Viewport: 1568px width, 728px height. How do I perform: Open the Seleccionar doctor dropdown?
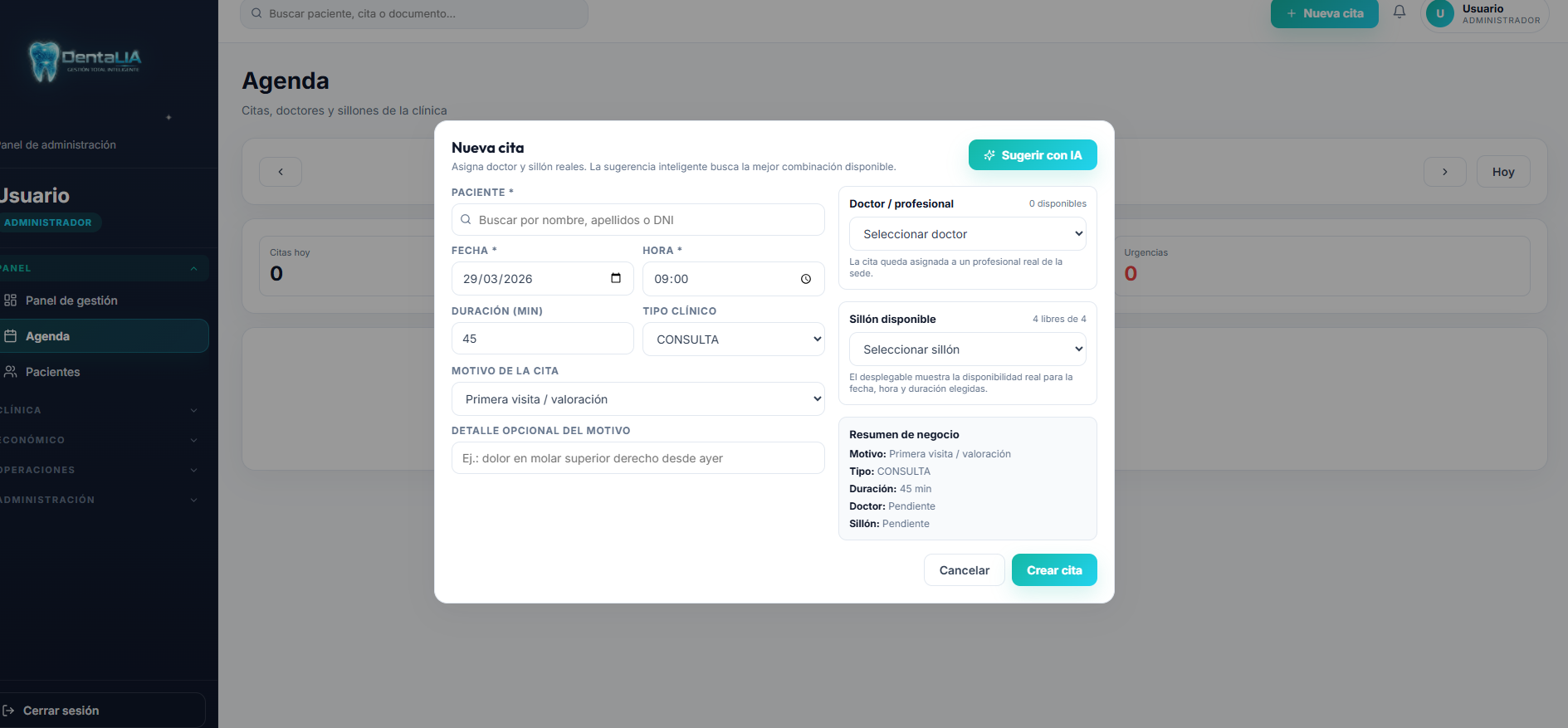(x=967, y=234)
